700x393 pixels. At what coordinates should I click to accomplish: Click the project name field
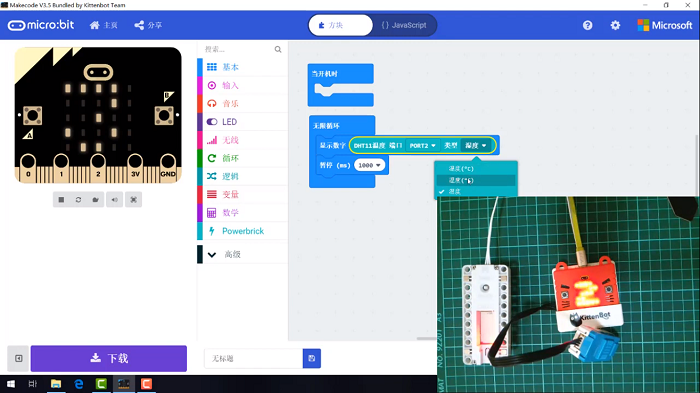(253, 358)
